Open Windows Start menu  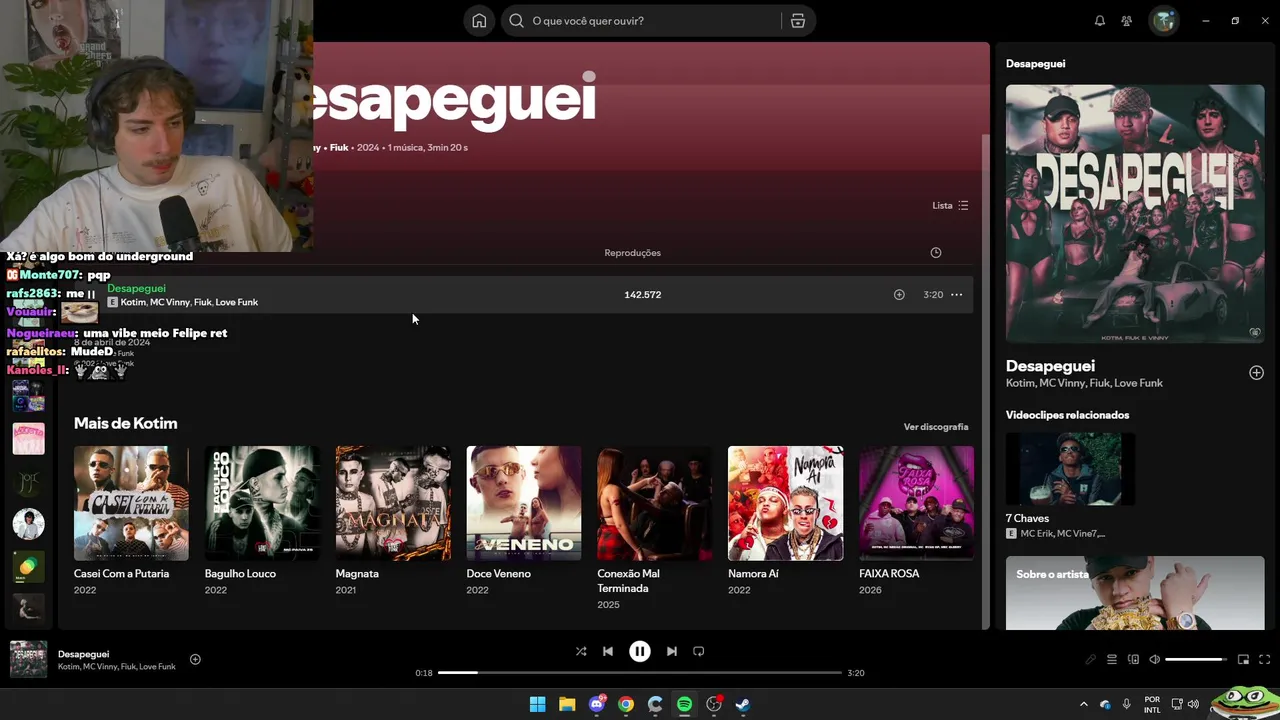click(x=537, y=704)
